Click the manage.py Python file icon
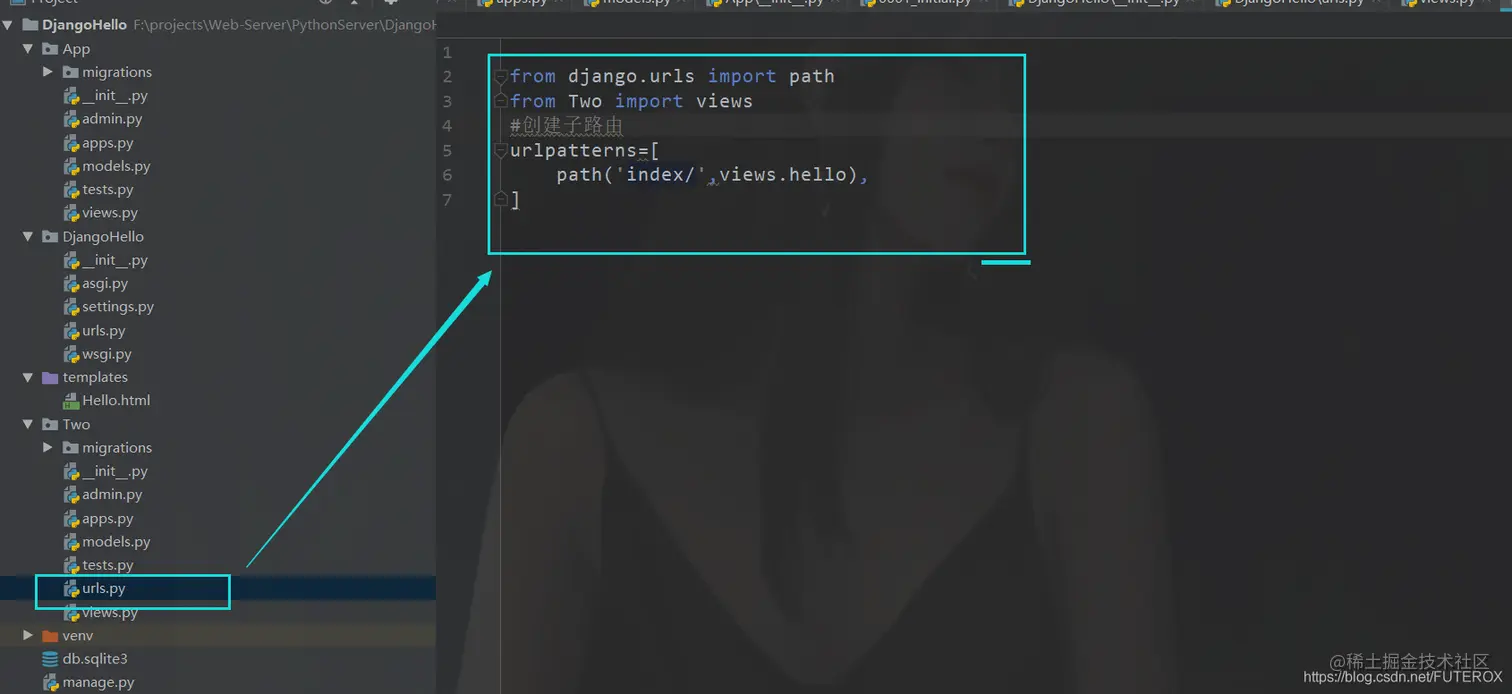The image size is (1512, 694). click(50, 682)
